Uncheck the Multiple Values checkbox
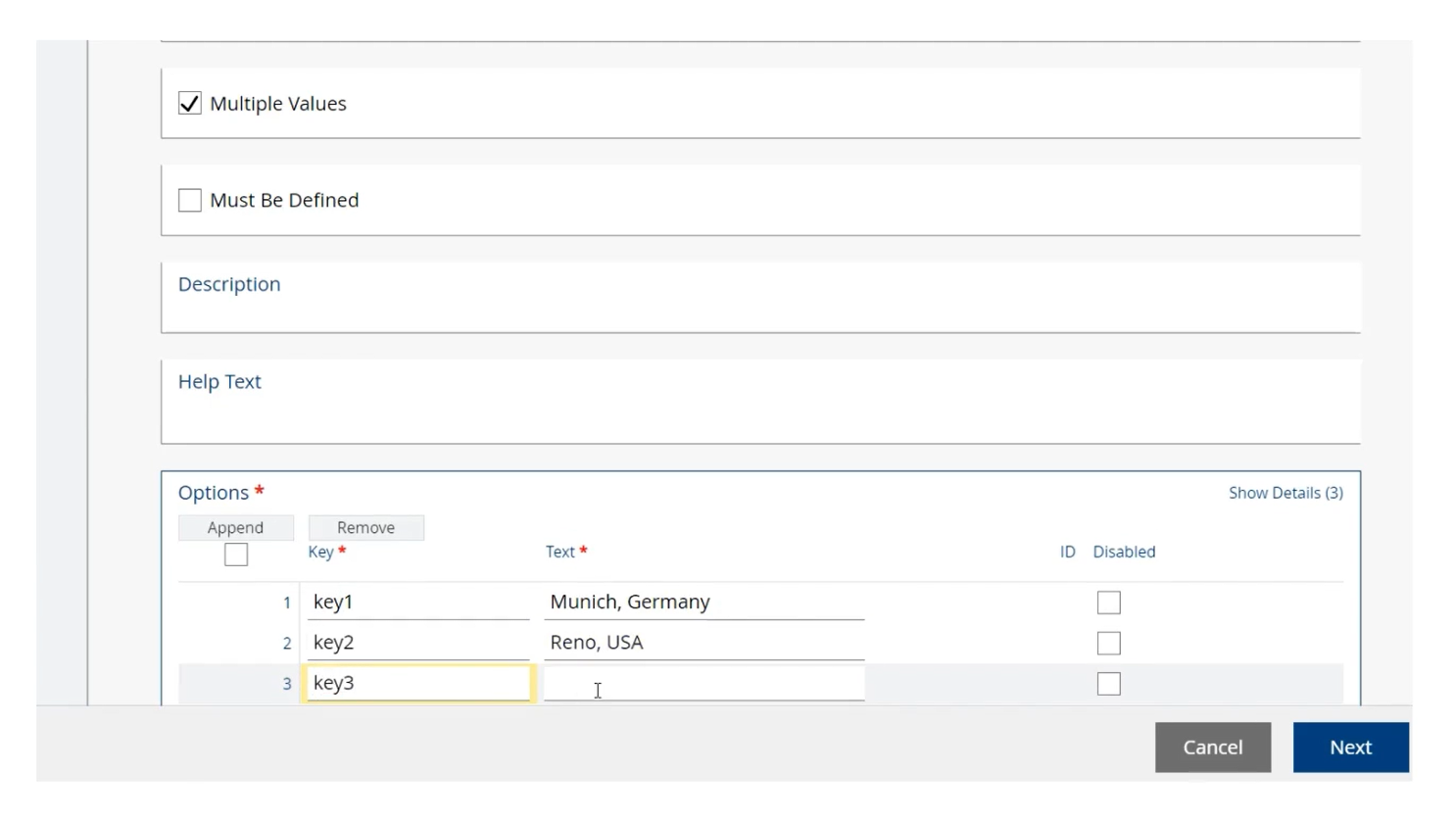 (189, 103)
